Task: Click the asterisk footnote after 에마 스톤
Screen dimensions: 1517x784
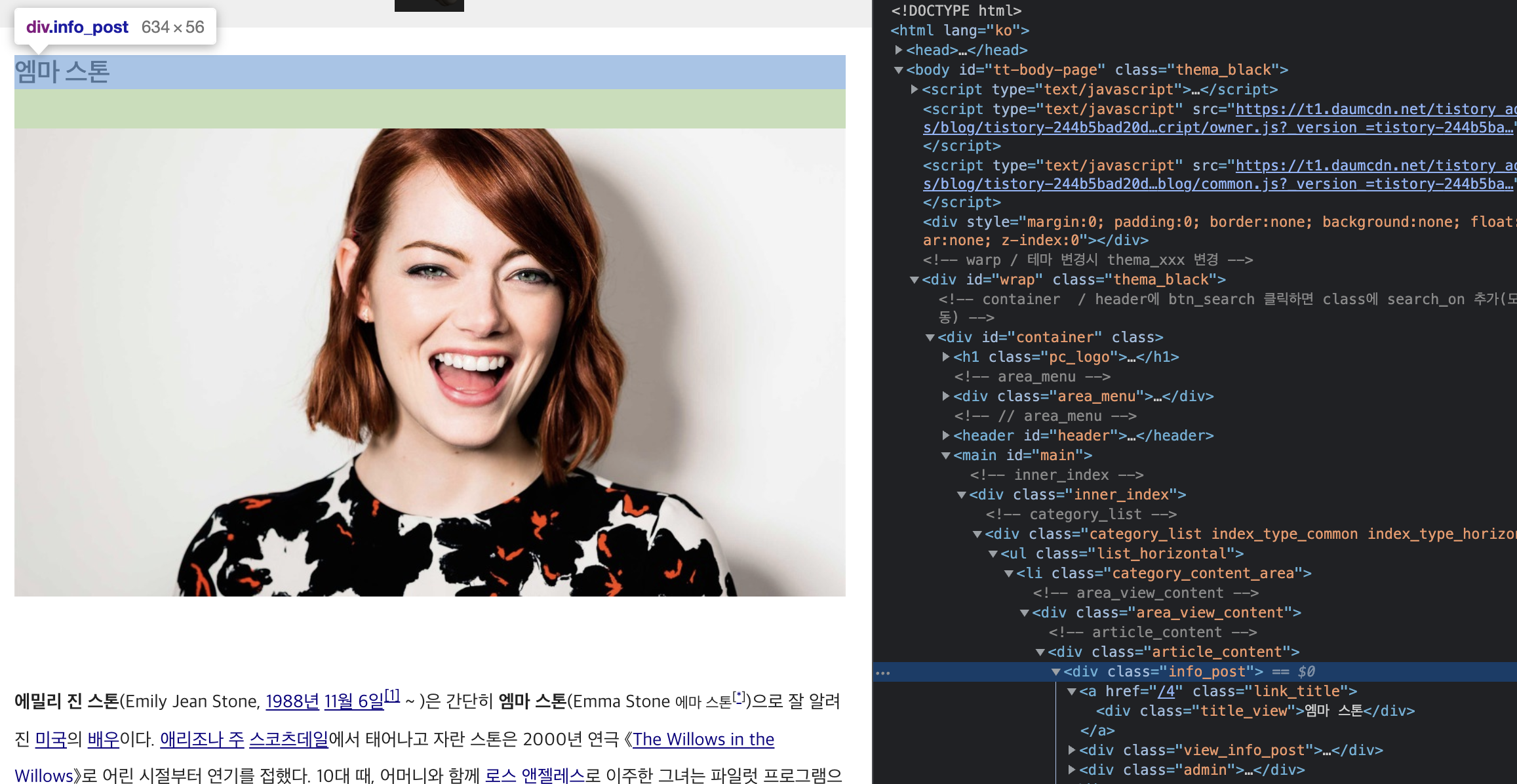Action: pos(739,697)
